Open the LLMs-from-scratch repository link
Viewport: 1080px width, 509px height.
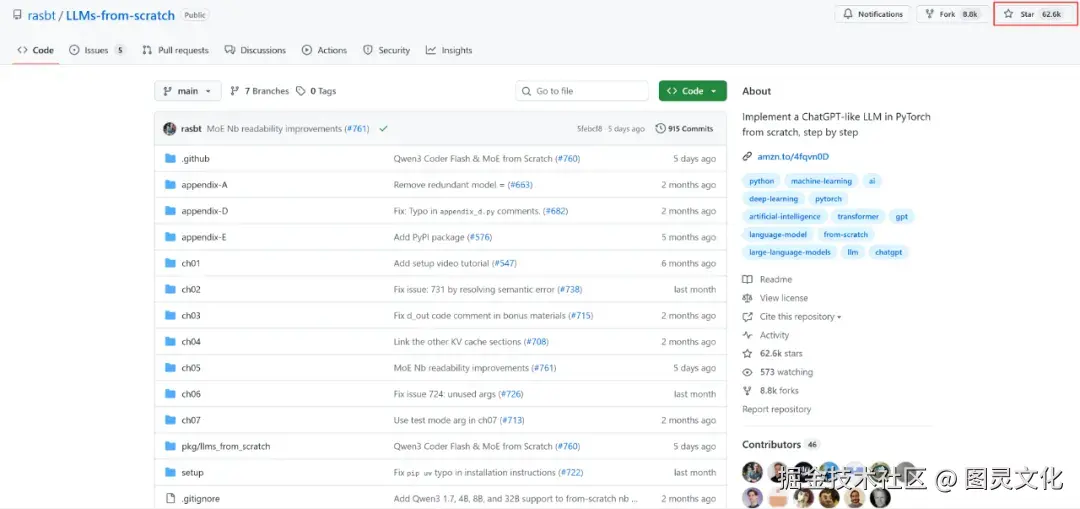pos(120,15)
